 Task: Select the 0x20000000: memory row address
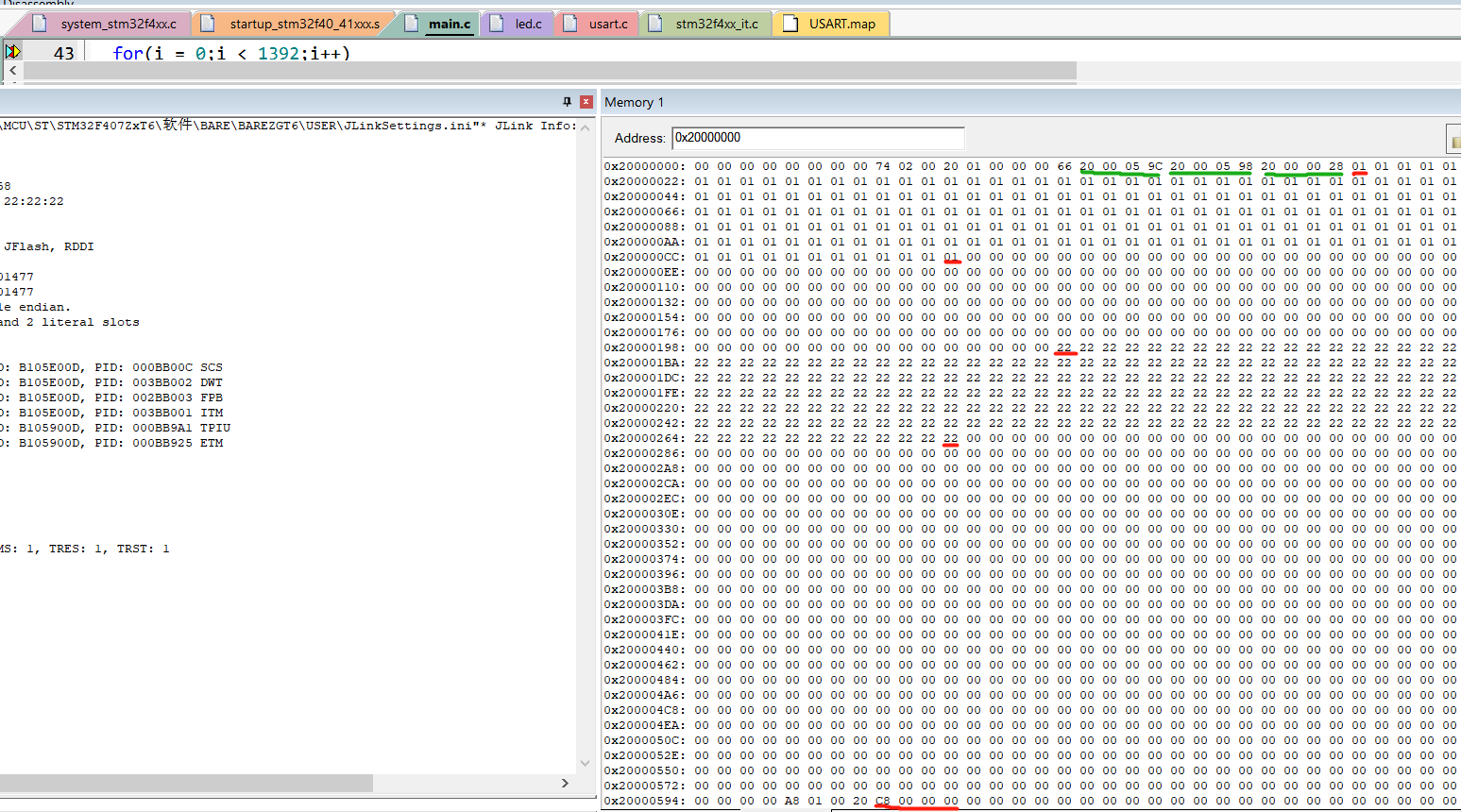[x=645, y=166]
